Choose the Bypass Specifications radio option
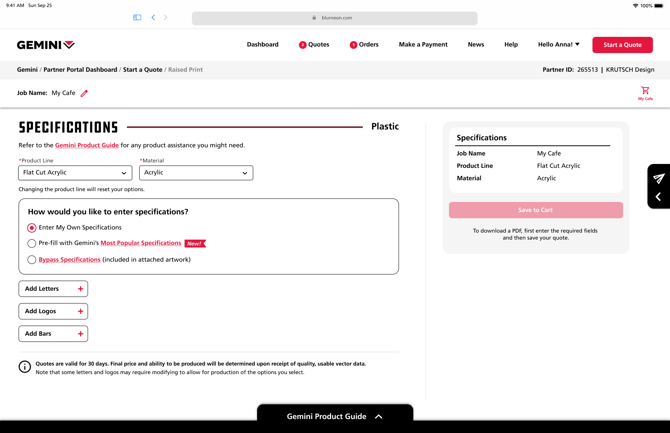The width and height of the screenshot is (670, 433). pyautogui.click(x=32, y=260)
